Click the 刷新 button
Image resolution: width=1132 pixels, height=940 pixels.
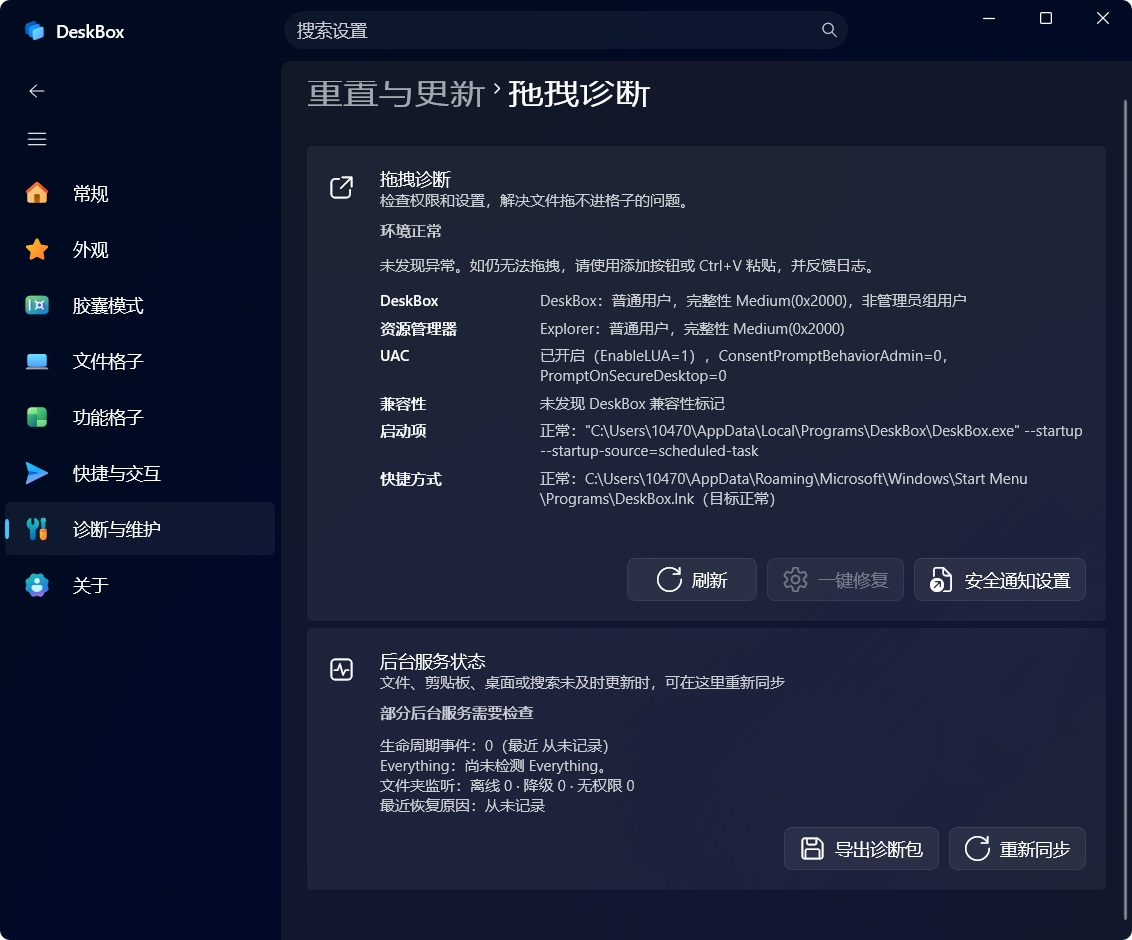[692, 580]
